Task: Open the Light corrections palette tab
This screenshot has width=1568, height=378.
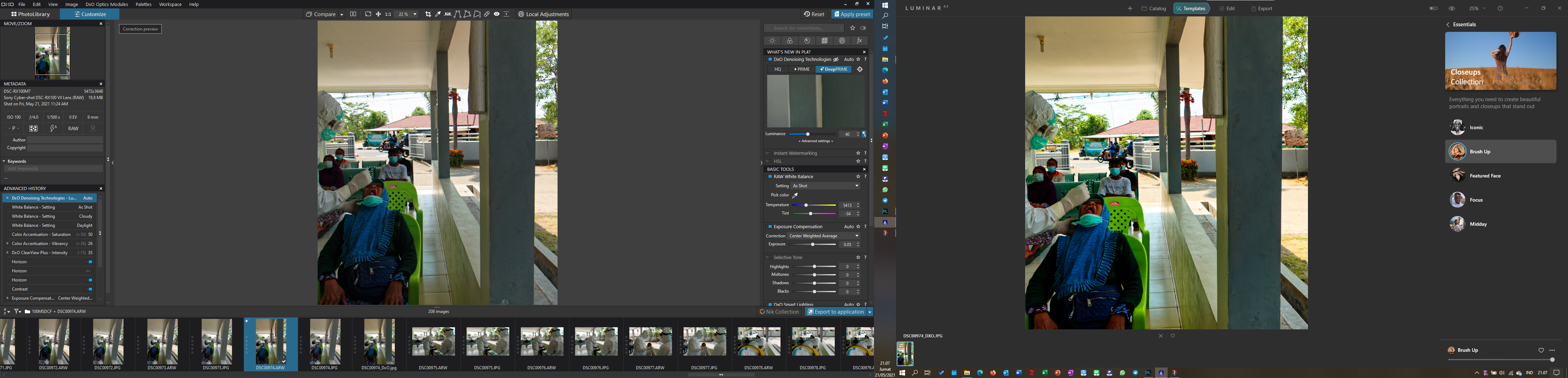Action: click(x=772, y=41)
